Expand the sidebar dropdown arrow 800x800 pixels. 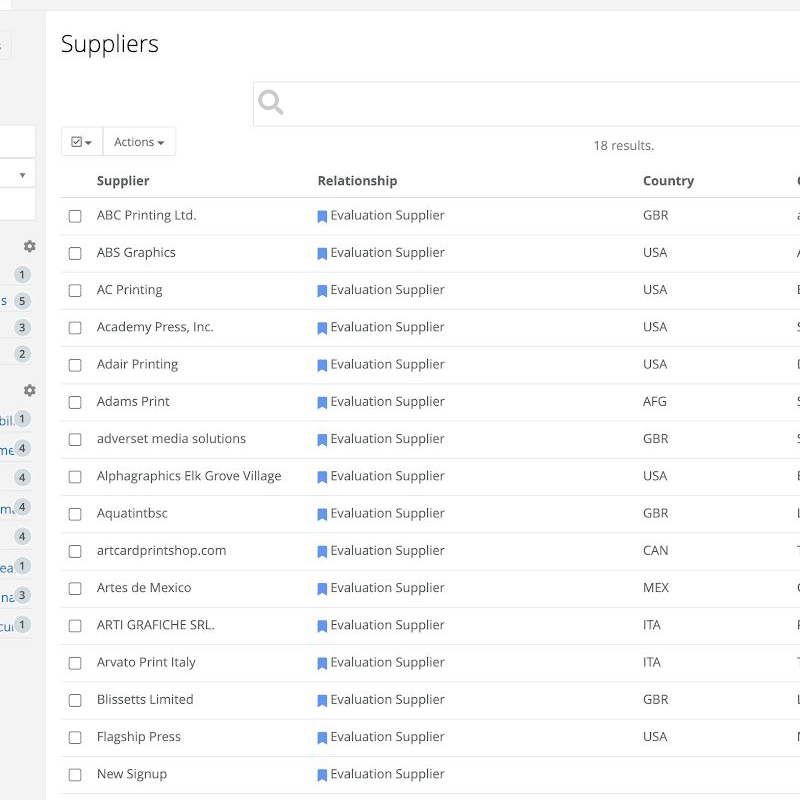coord(22,176)
